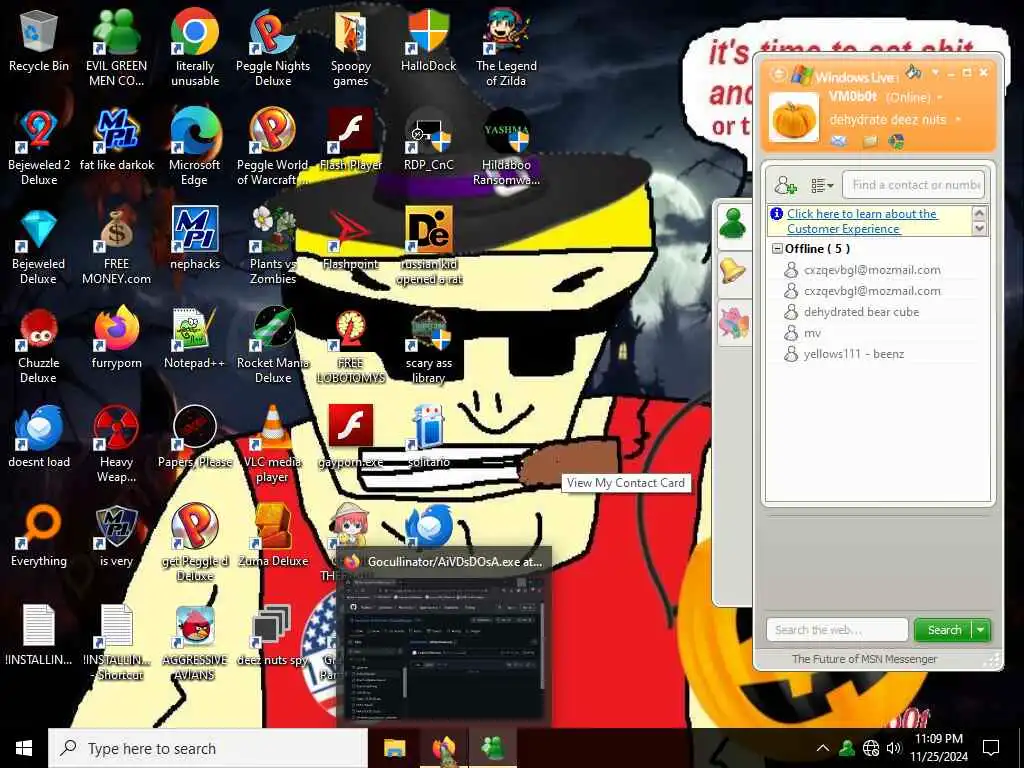
Task: Open the status dropdown next to (Online)
Action: 940,98
